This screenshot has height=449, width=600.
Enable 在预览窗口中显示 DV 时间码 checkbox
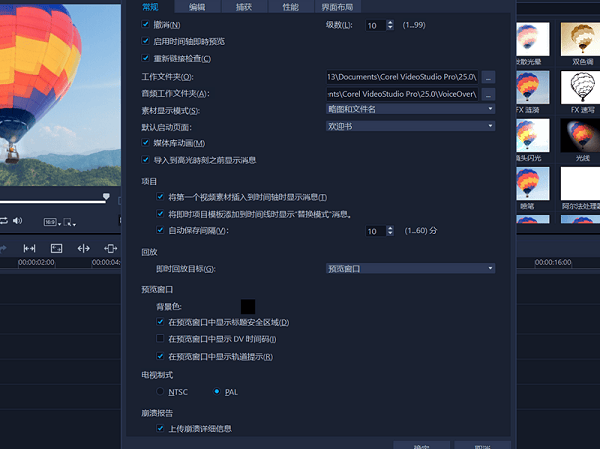[x=160, y=338]
